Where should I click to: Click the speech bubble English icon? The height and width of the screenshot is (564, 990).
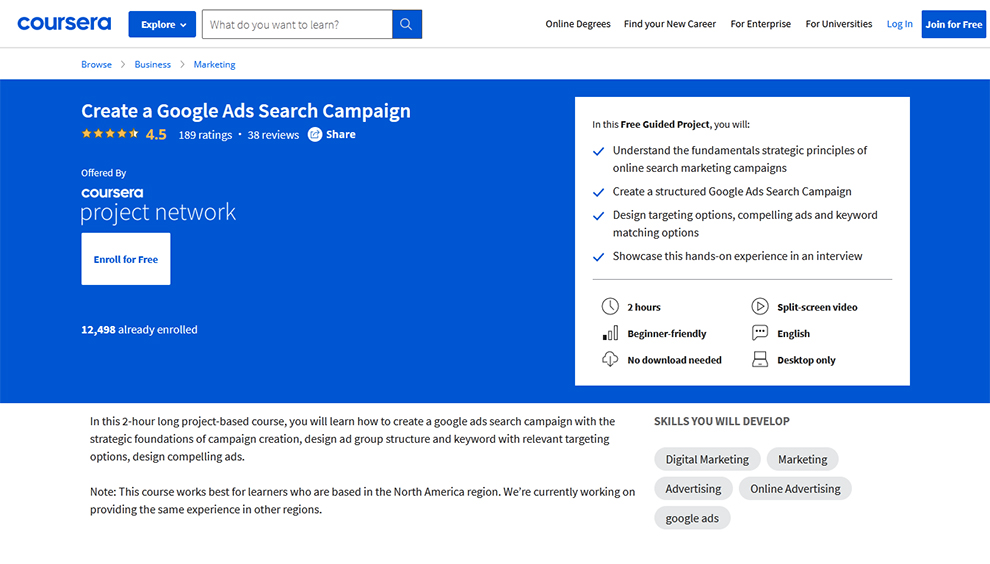760,333
